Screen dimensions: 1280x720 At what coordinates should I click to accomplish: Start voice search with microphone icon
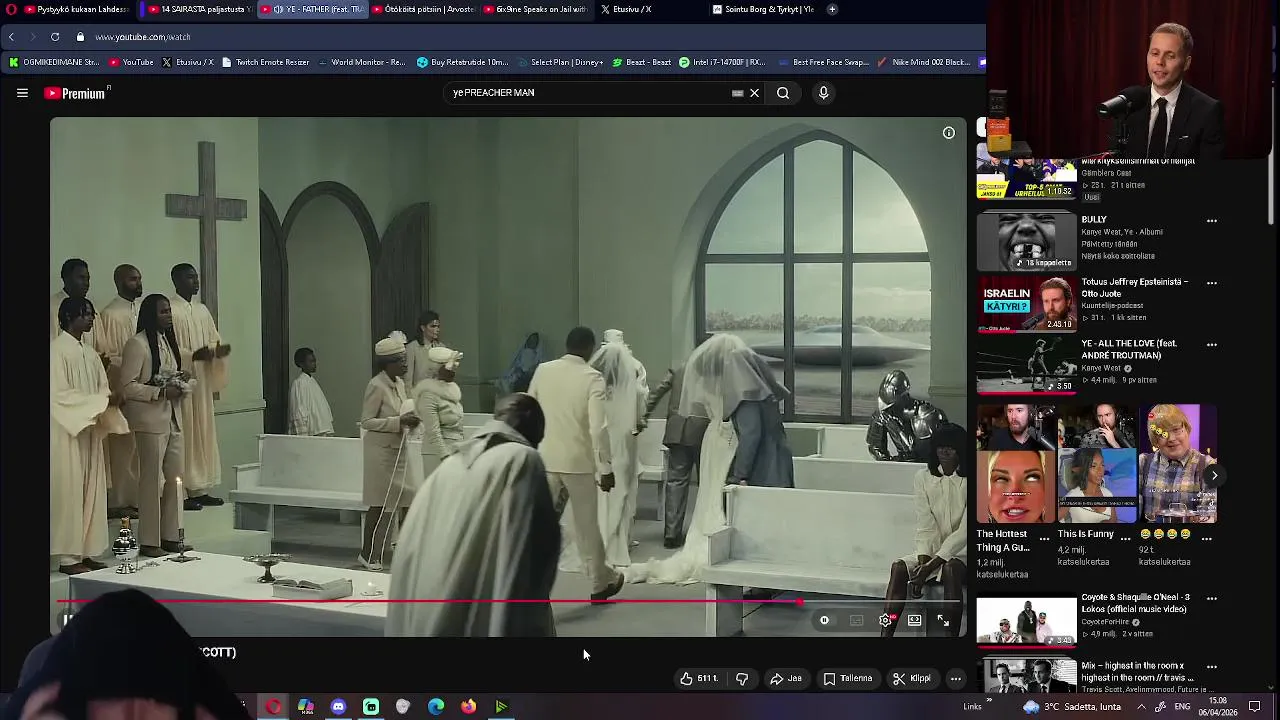tap(823, 93)
